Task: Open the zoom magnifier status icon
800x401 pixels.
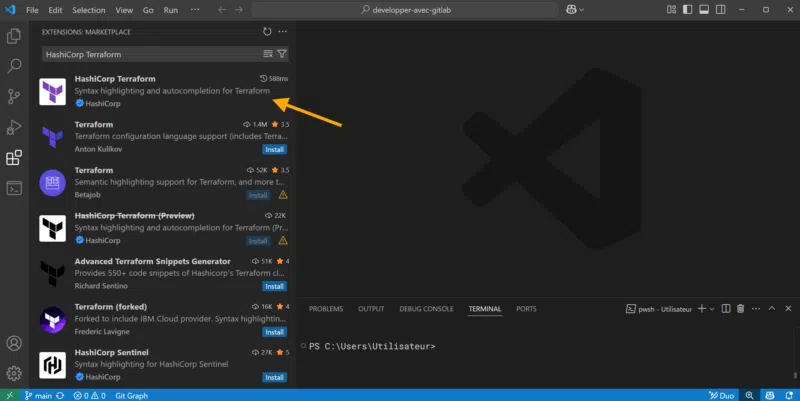Action: (749, 395)
